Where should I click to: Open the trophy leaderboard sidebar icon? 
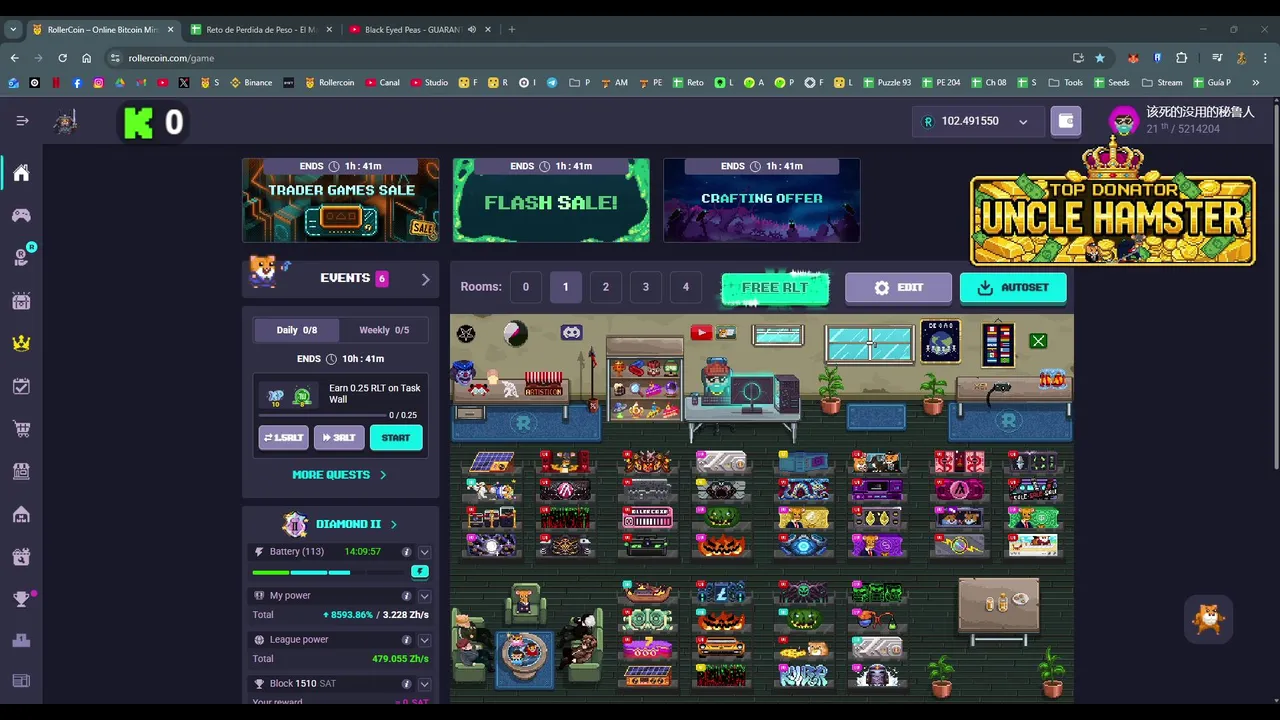pos(21,599)
